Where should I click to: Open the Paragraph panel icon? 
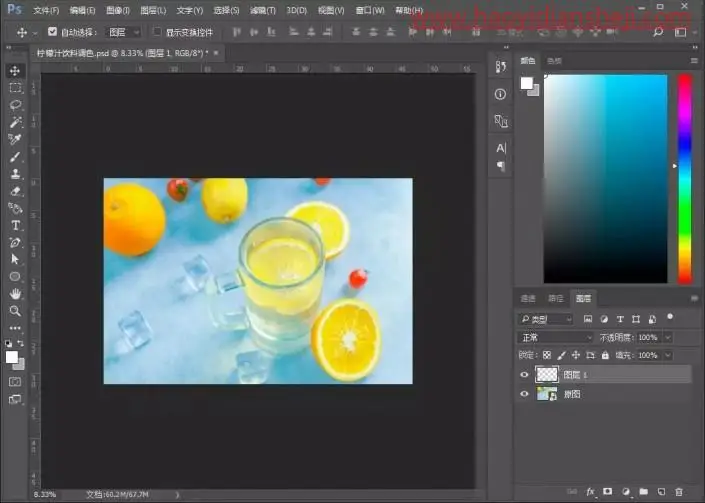pos(500,166)
